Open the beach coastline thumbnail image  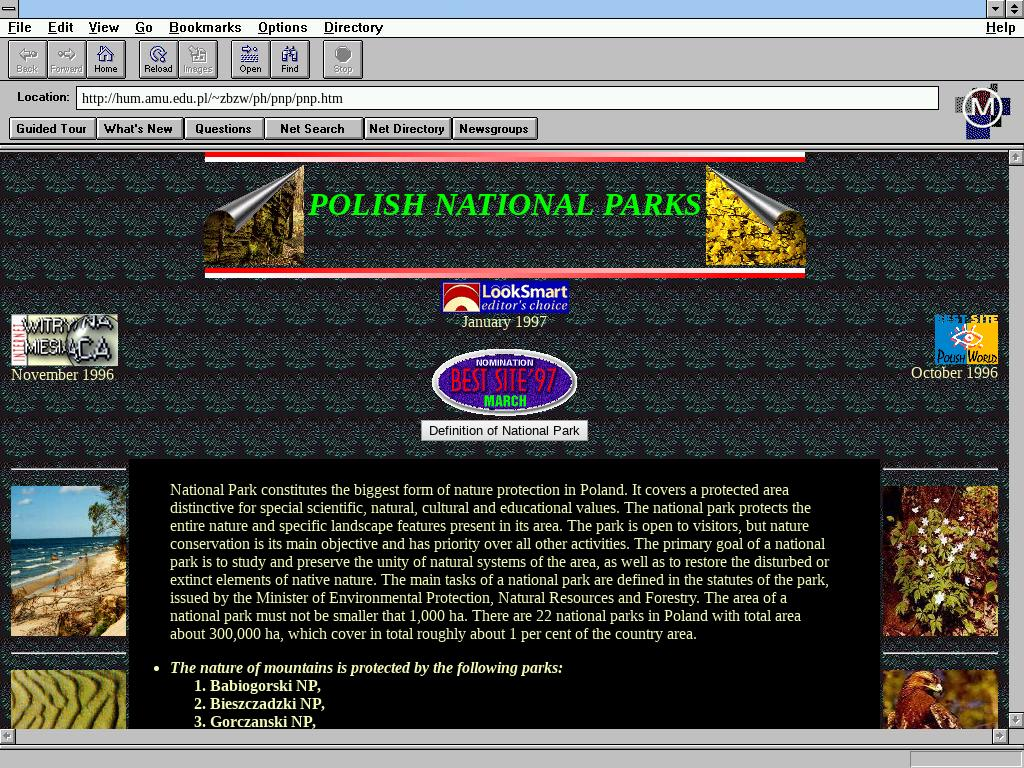click(68, 560)
